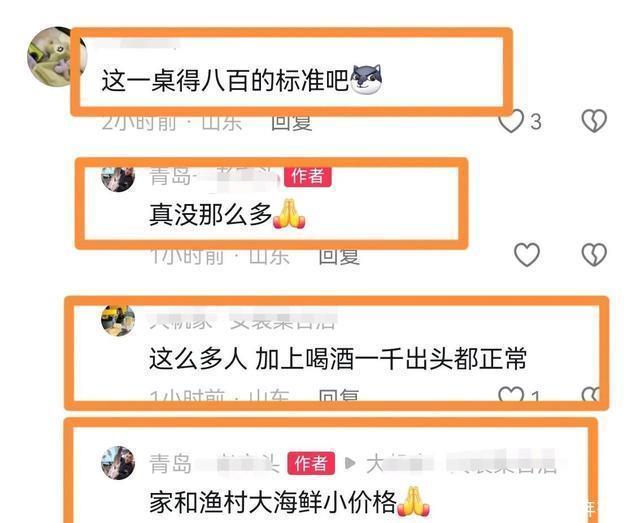This screenshot has width=640, height=523.
Task: Reply to the "一千出头都正常" comment
Action: pos(339,394)
